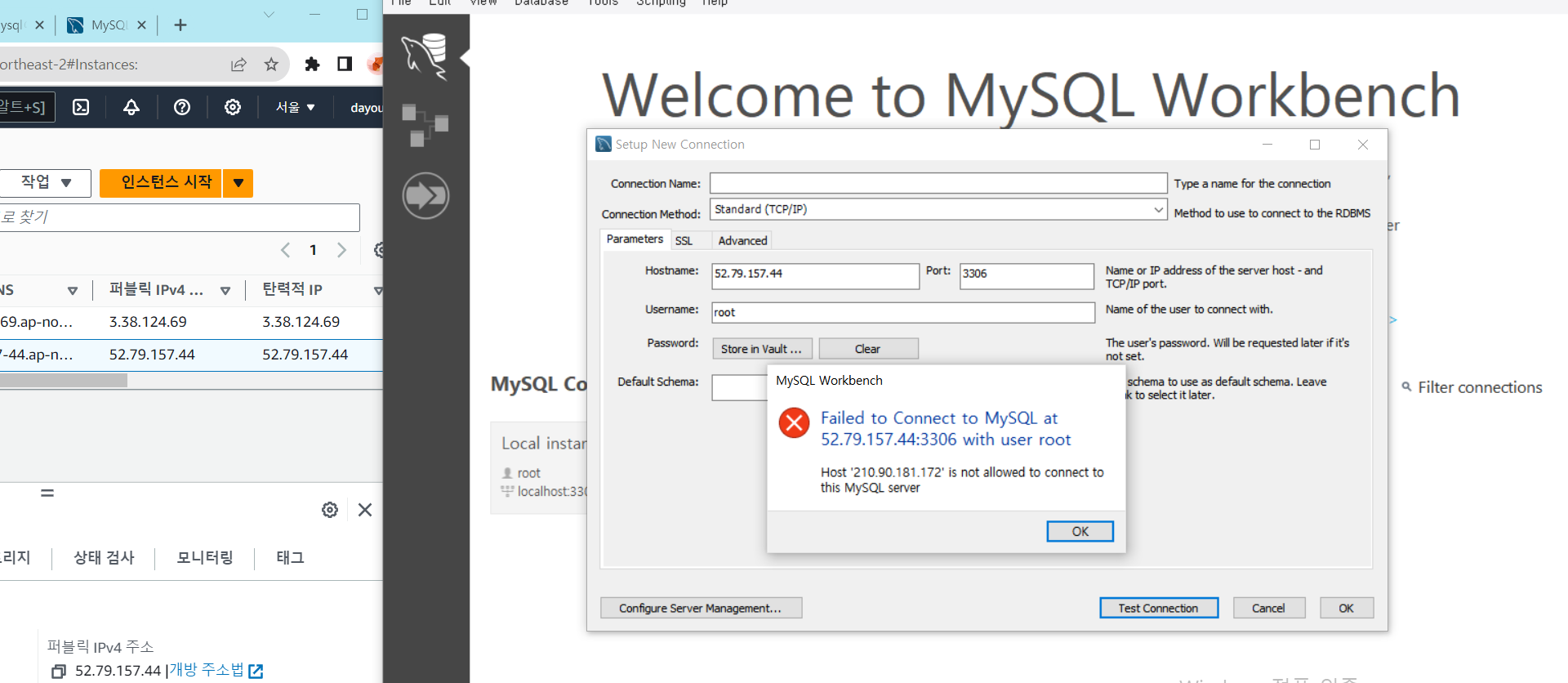This screenshot has height=683, width=1568.
Task: Open the 태그 tab
Action: [290, 558]
